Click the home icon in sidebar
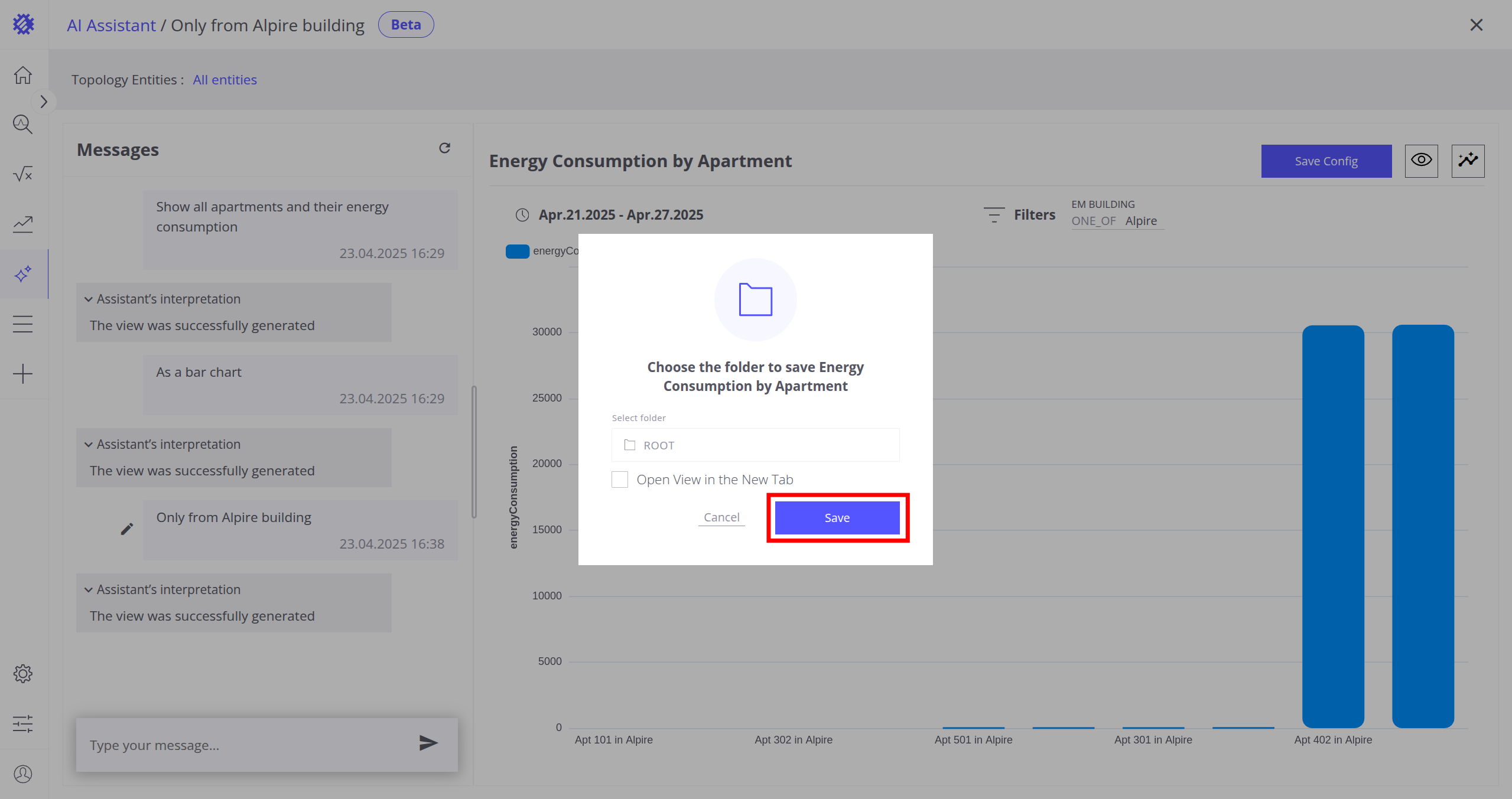 [23, 75]
